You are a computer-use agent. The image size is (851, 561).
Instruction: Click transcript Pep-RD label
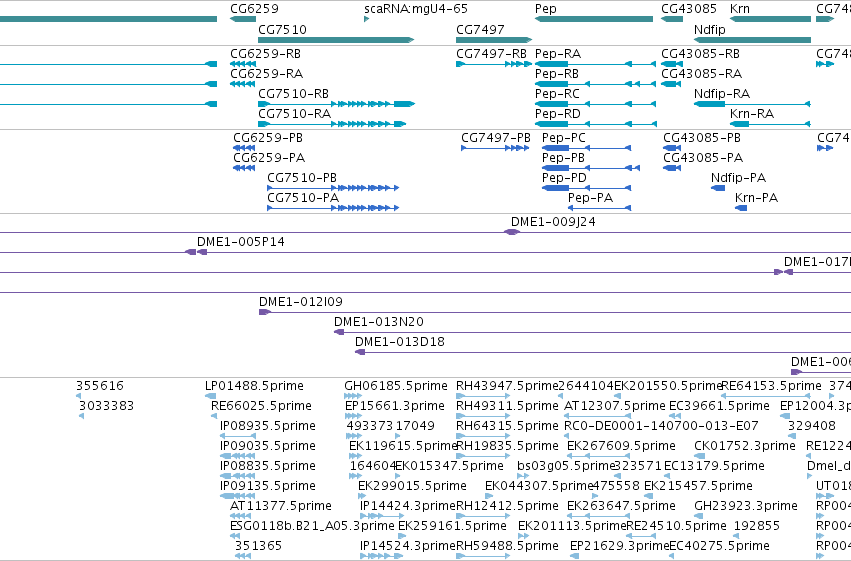557,114
